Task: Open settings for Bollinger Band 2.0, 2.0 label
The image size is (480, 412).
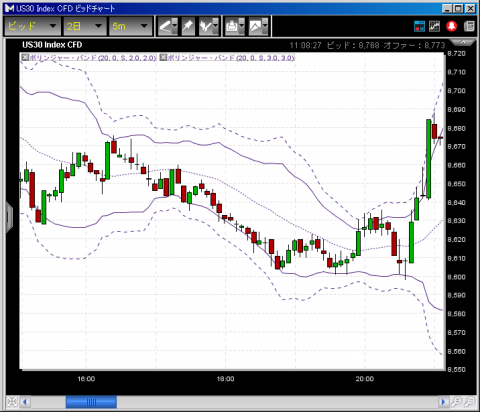Action: click(x=93, y=58)
